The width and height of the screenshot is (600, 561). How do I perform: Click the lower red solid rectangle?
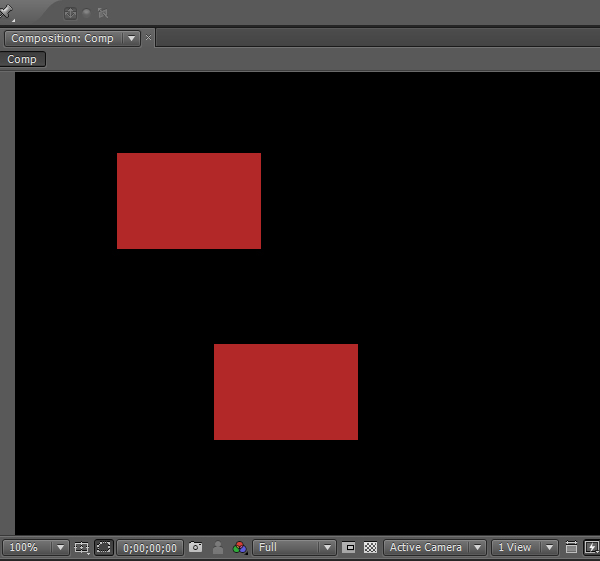coord(286,392)
